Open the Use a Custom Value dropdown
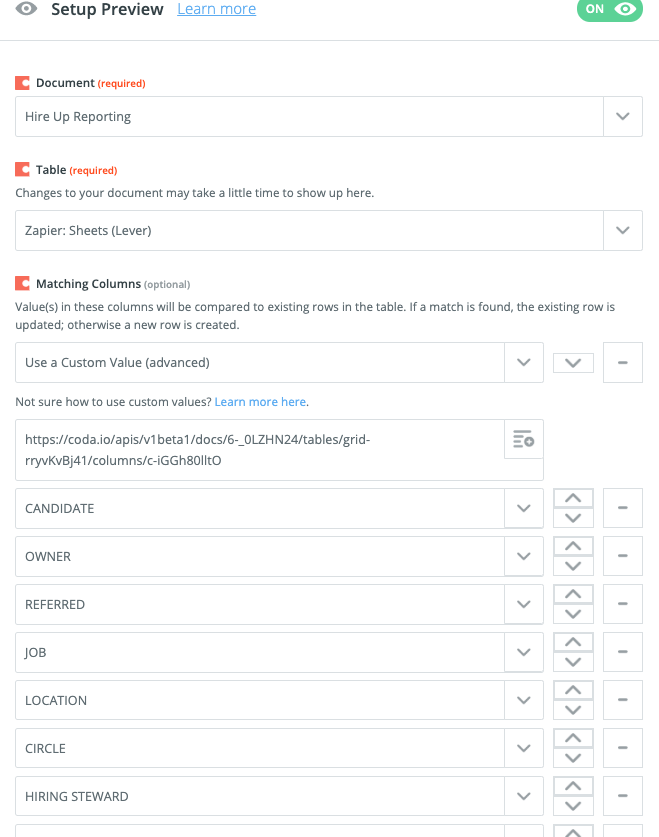Viewport: 659px width, 837px height. pyautogui.click(x=523, y=362)
